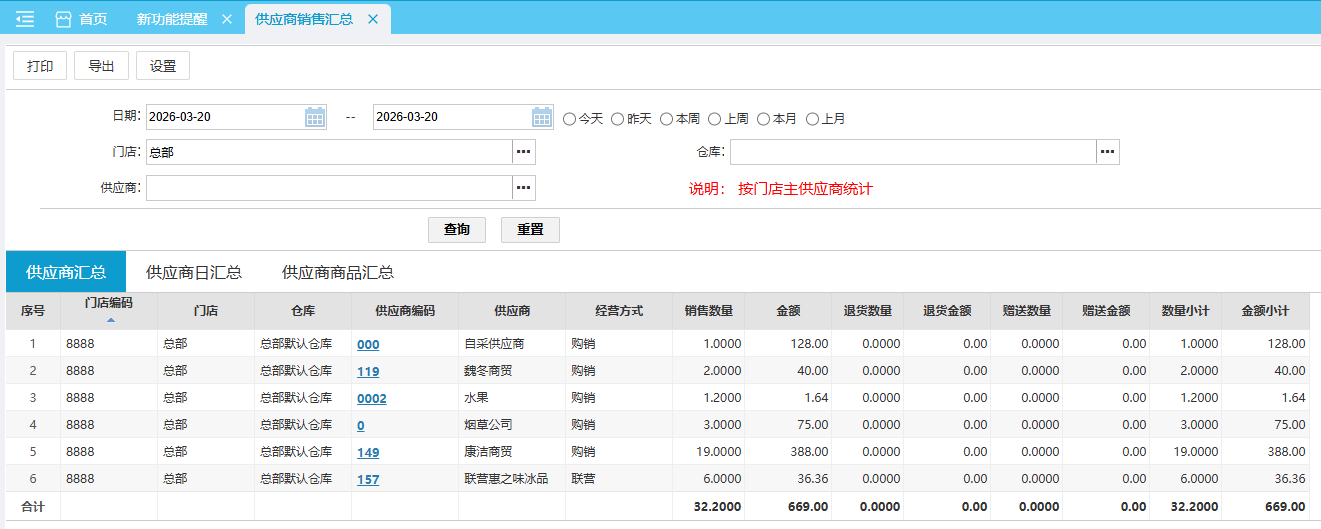Image resolution: width=1321 pixels, height=529 pixels.
Task: Click the 查询 button
Action: pos(457,229)
